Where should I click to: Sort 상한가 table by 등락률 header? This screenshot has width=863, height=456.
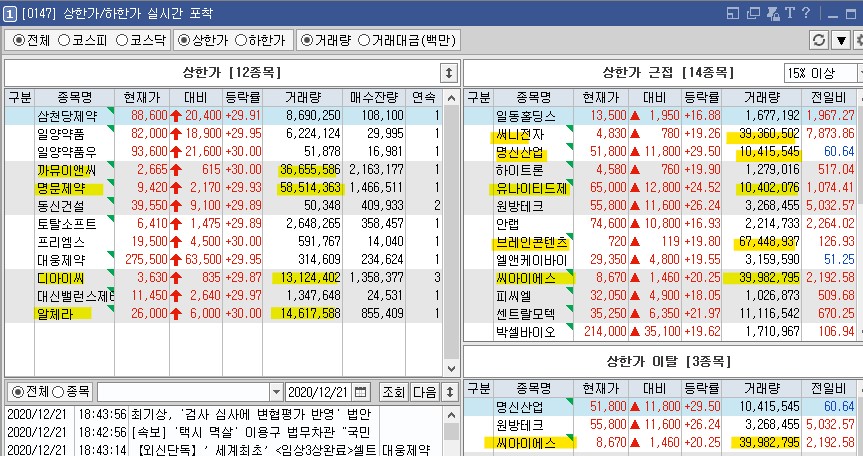click(x=243, y=98)
